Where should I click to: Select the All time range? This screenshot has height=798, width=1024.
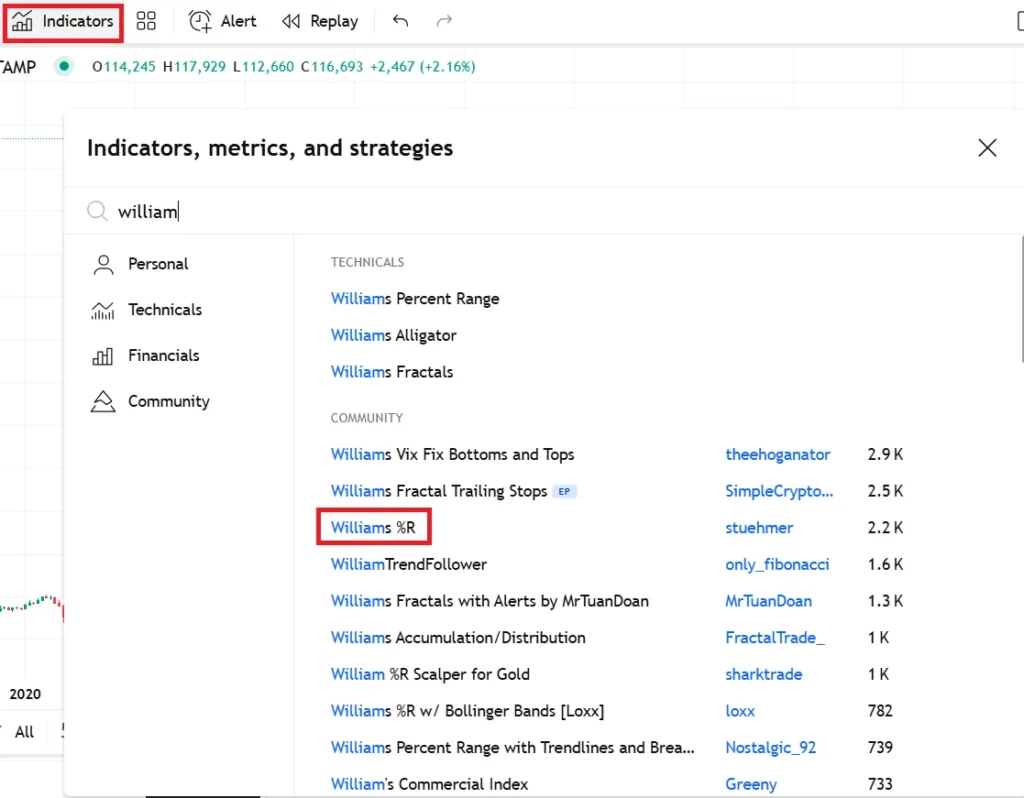(x=24, y=731)
